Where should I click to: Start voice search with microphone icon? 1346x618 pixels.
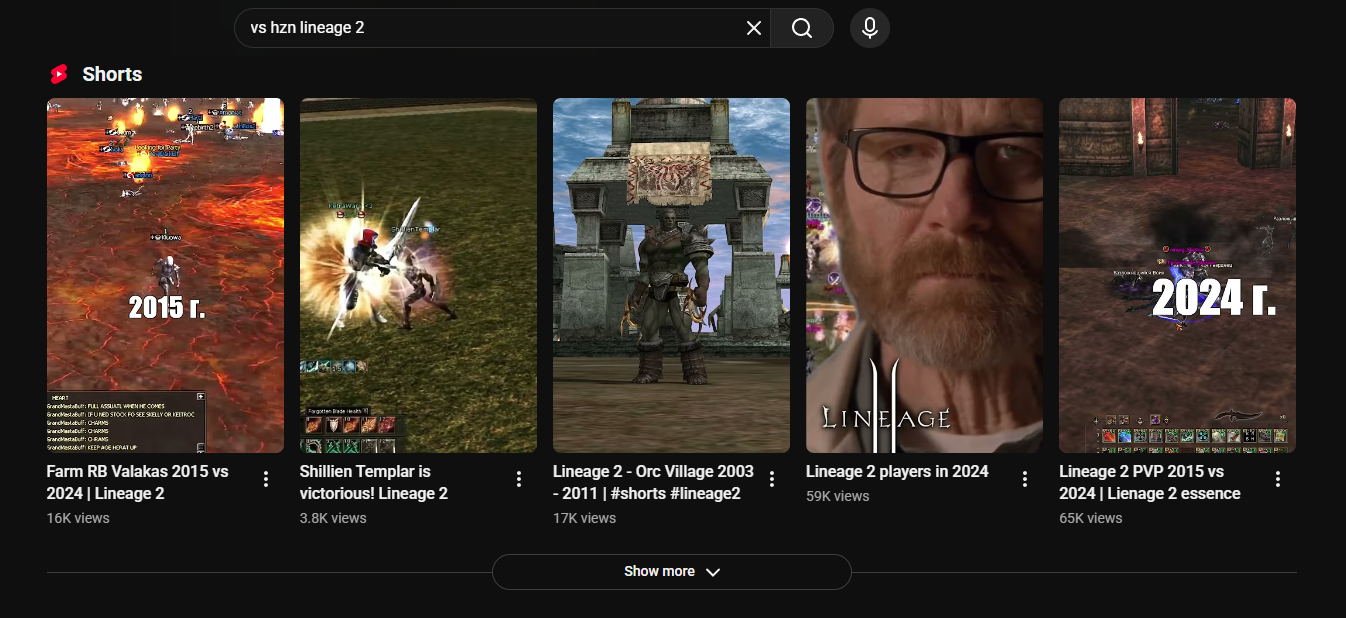[x=870, y=28]
